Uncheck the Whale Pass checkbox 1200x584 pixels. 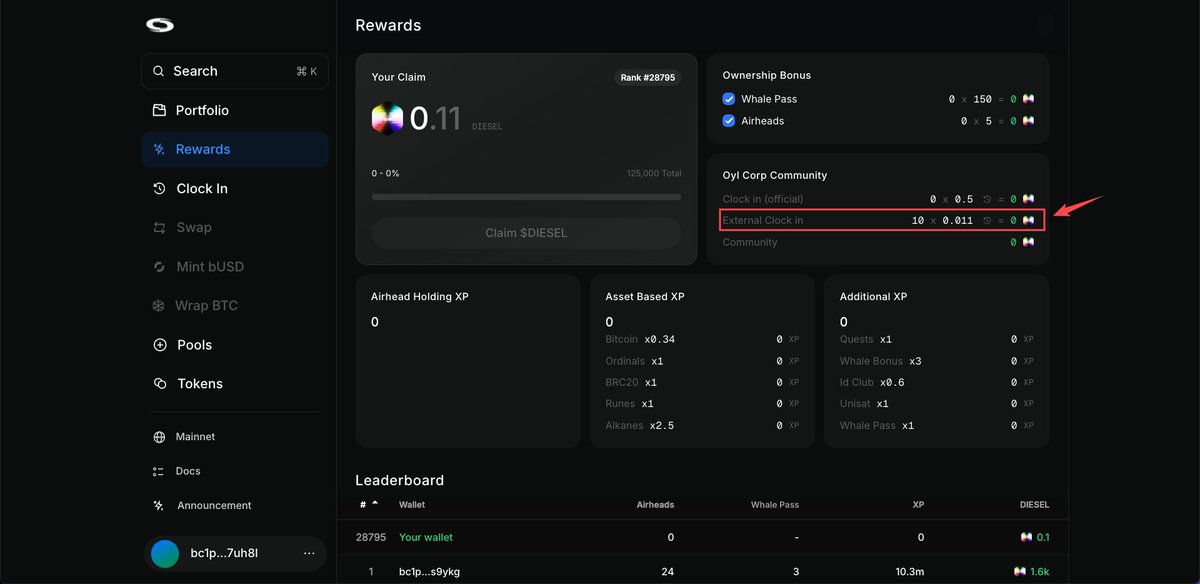(729, 99)
